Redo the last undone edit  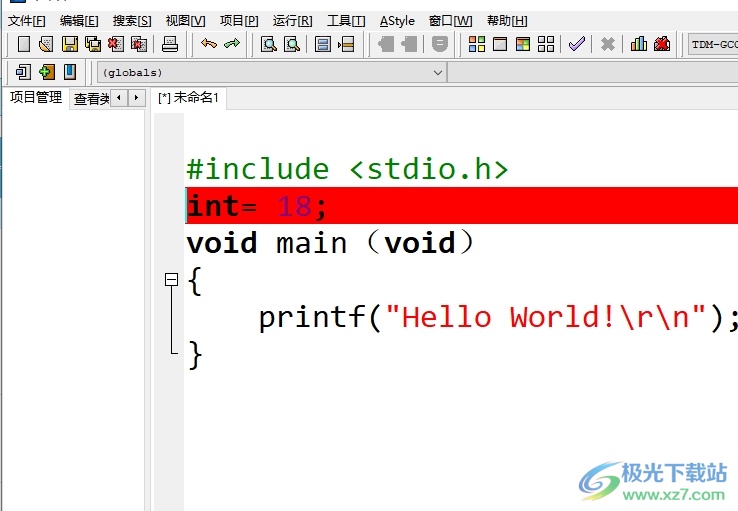232,44
